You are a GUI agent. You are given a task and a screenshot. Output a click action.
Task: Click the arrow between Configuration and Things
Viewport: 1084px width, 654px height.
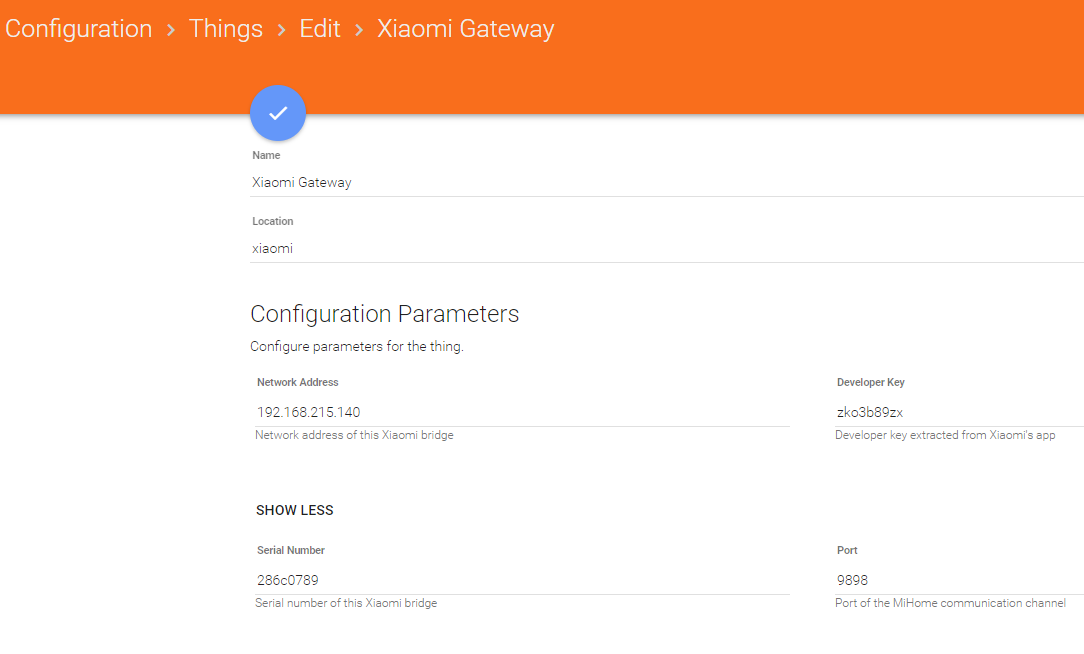171,30
